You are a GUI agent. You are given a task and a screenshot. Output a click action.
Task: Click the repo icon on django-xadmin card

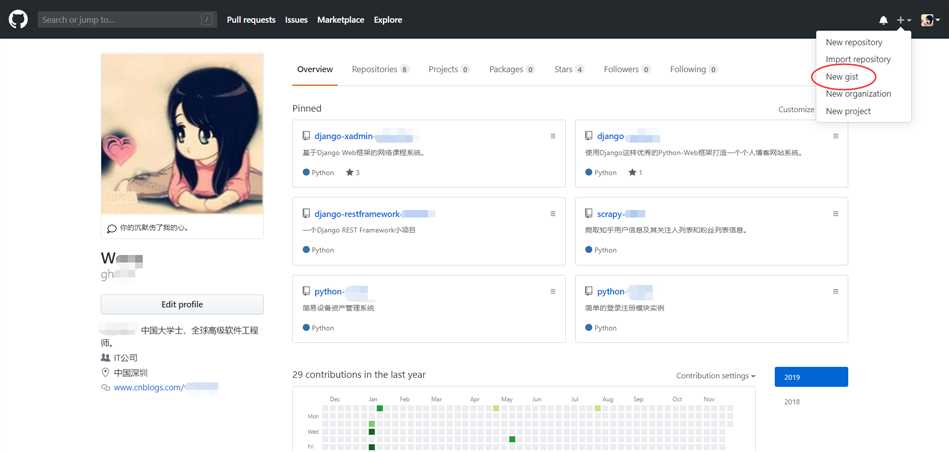tap(306, 136)
